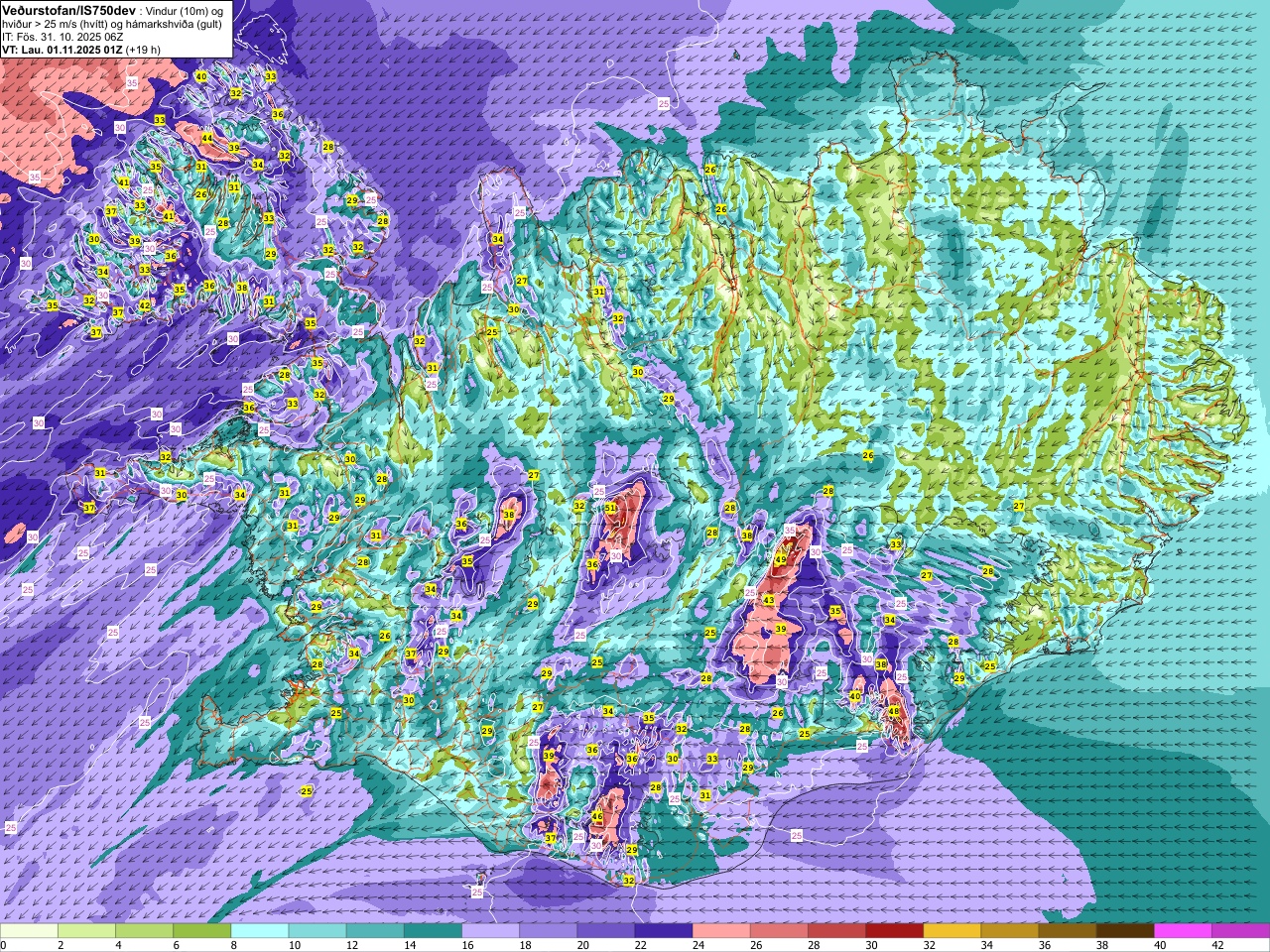Image resolution: width=1270 pixels, height=952 pixels.
Task: Select the 6–8 darker green legend swatch
Action: (x=201, y=931)
